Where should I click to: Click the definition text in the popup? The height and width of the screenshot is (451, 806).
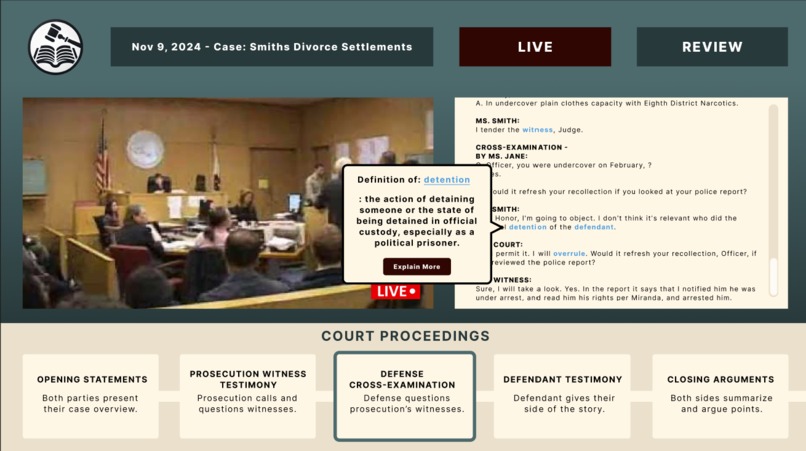click(416, 221)
